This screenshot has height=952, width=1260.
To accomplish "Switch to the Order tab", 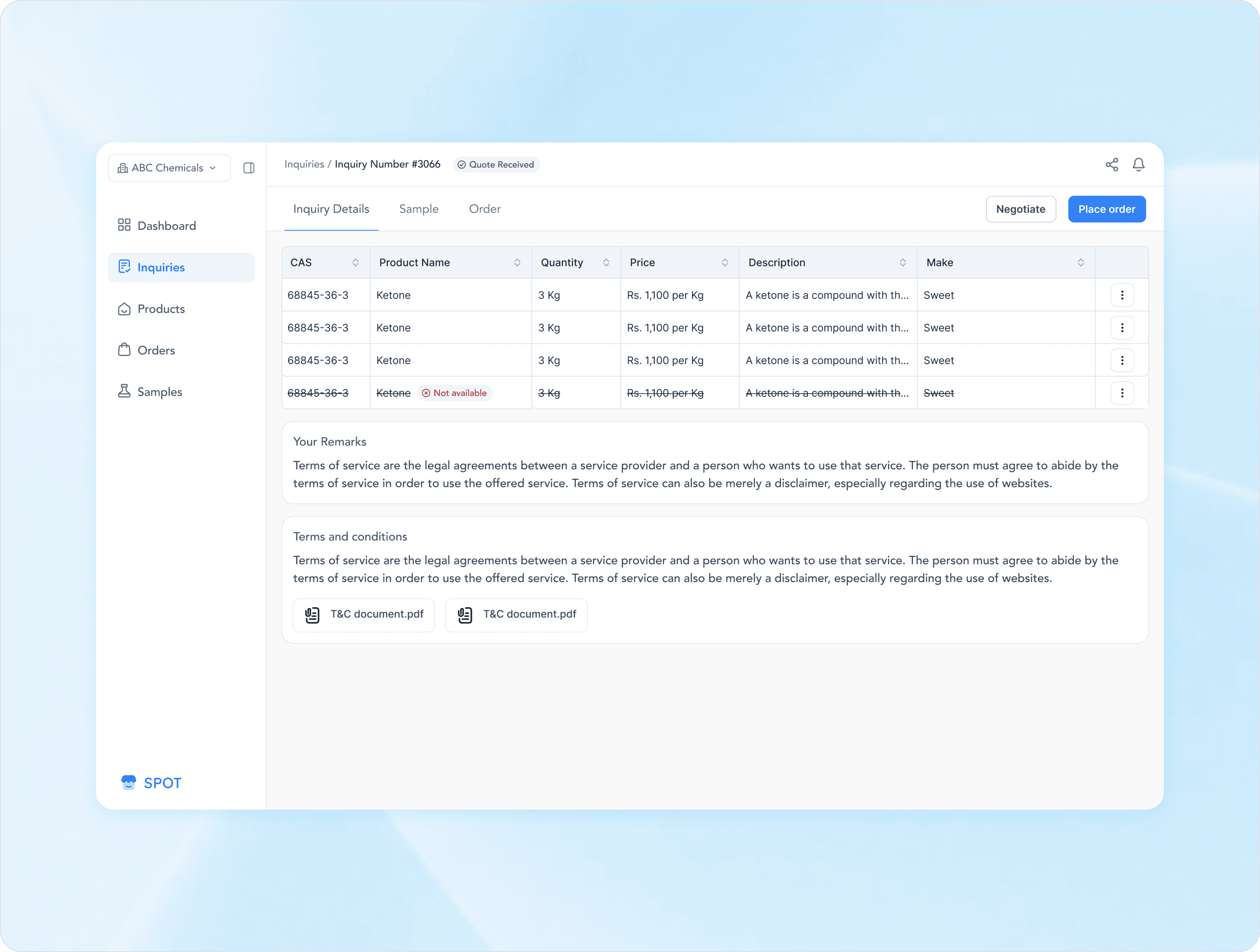I will [x=484, y=209].
